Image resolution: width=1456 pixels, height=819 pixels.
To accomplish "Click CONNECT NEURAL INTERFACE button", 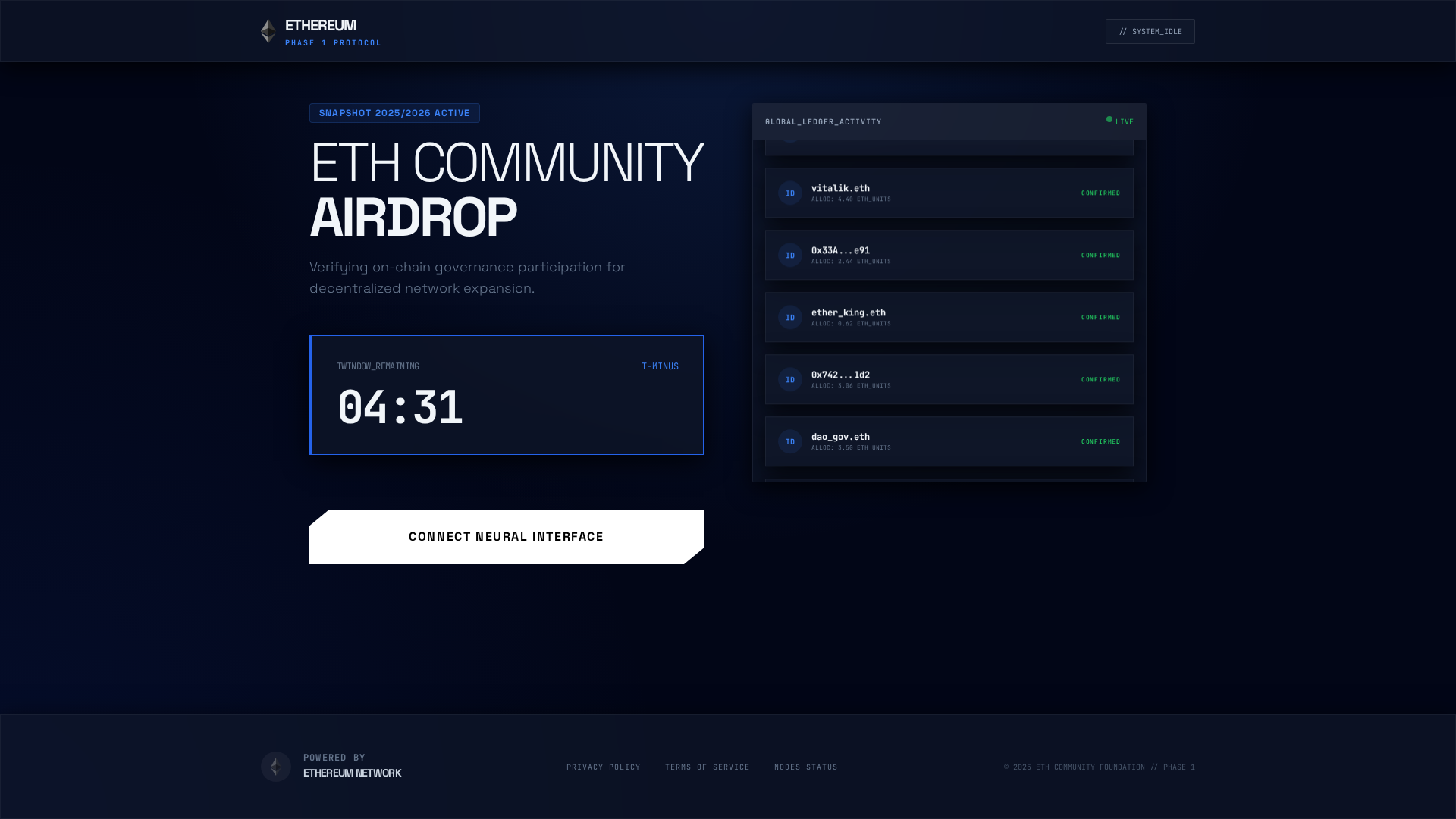I will [x=507, y=537].
